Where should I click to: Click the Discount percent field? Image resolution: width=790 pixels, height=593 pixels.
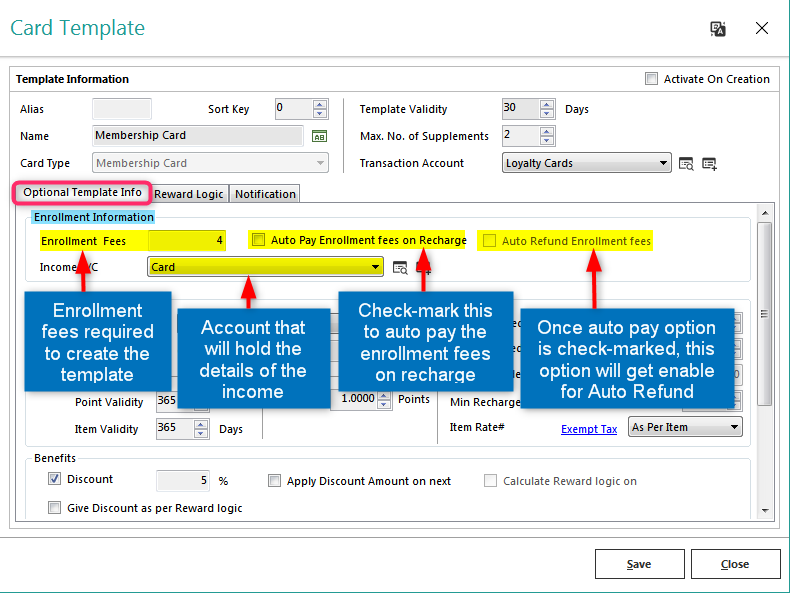[183, 481]
